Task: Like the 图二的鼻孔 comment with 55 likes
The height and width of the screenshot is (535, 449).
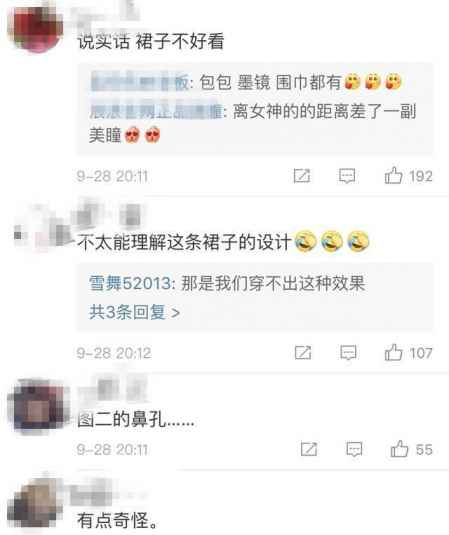Action: (x=400, y=448)
